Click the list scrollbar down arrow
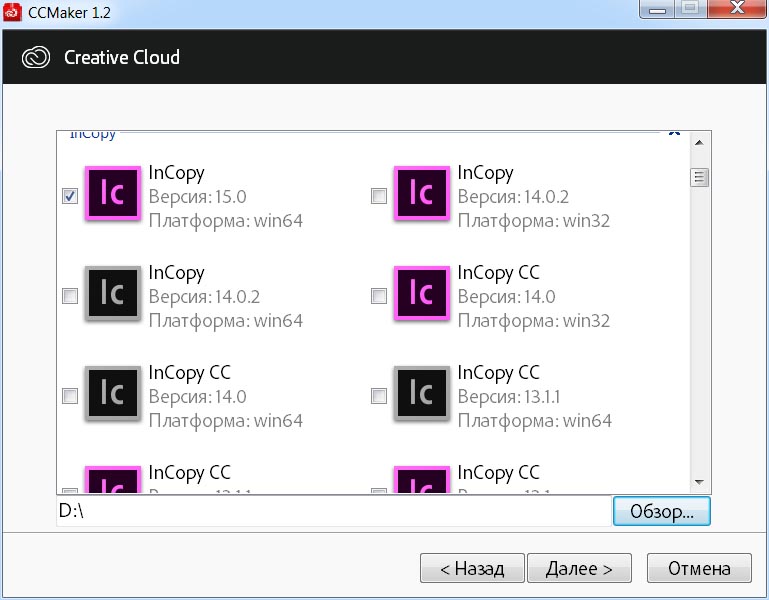The width and height of the screenshot is (769, 600). [699, 482]
